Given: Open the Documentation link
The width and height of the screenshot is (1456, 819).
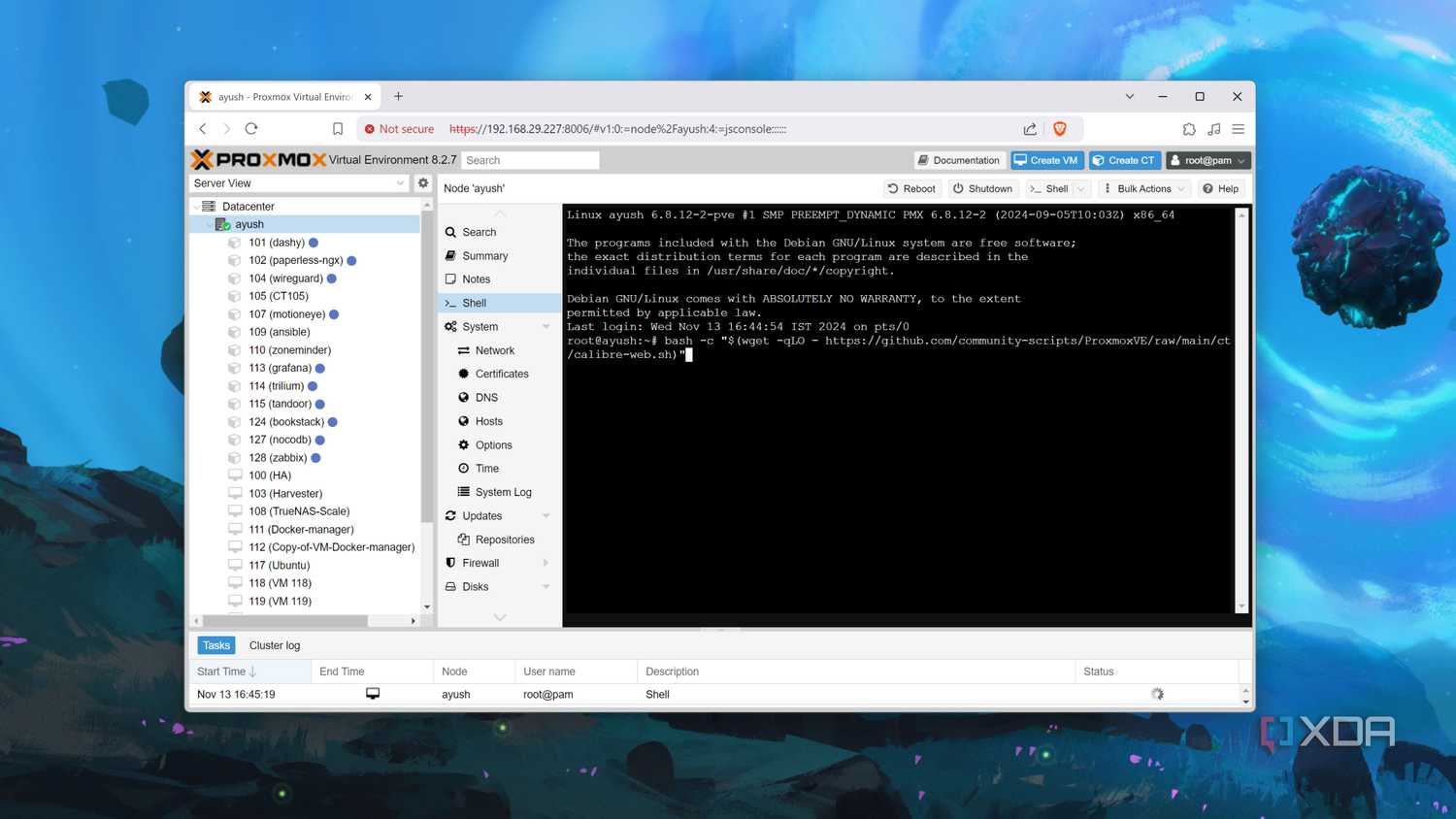Looking at the screenshot, I should pos(958,160).
